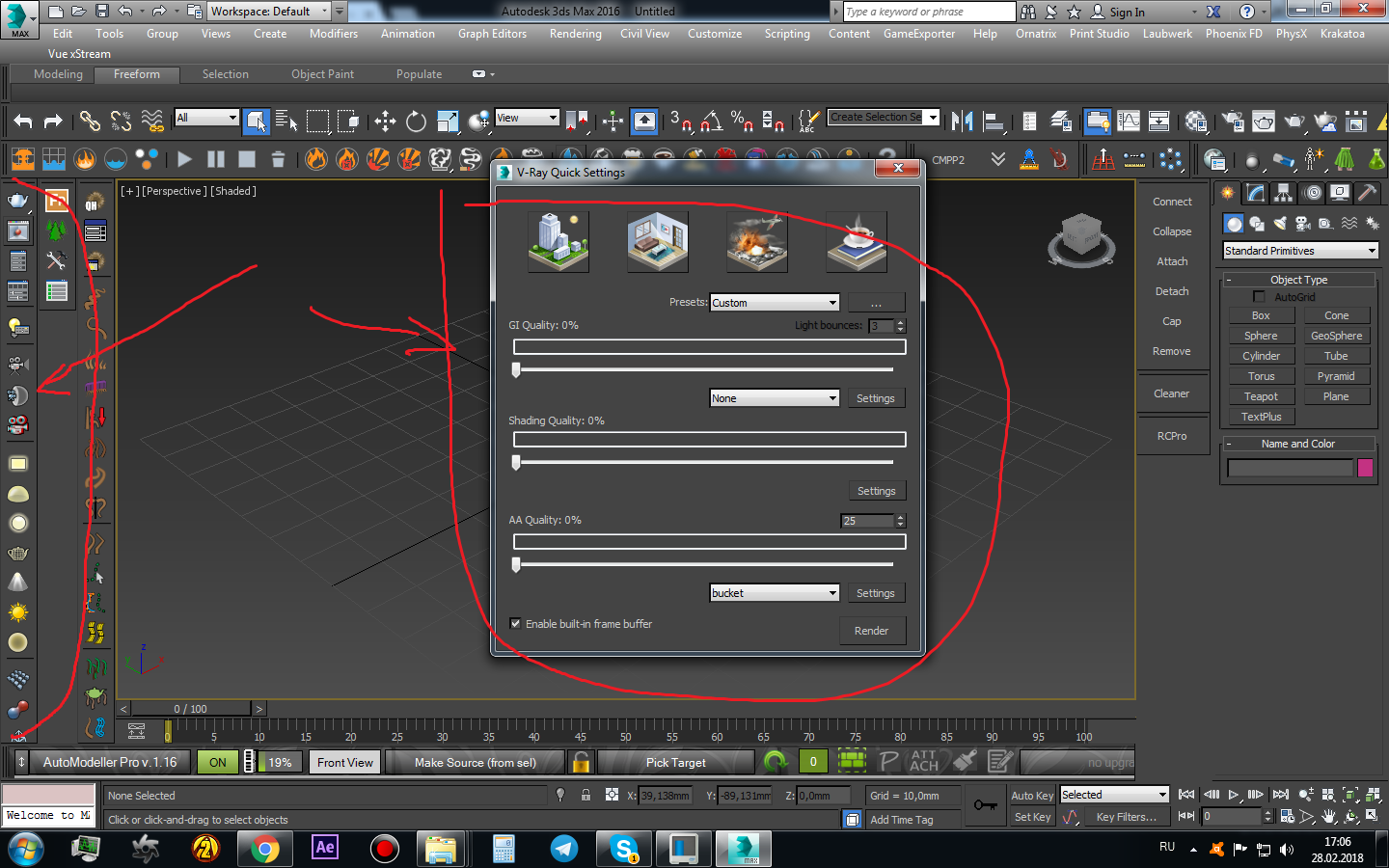
Task: Enable the AutoGrid checkbox
Action: pyautogui.click(x=1259, y=297)
